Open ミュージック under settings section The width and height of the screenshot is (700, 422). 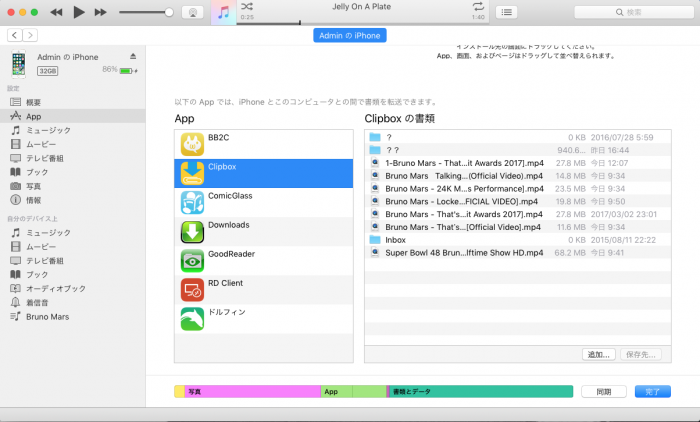pyautogui.click(x=72, y=130)
